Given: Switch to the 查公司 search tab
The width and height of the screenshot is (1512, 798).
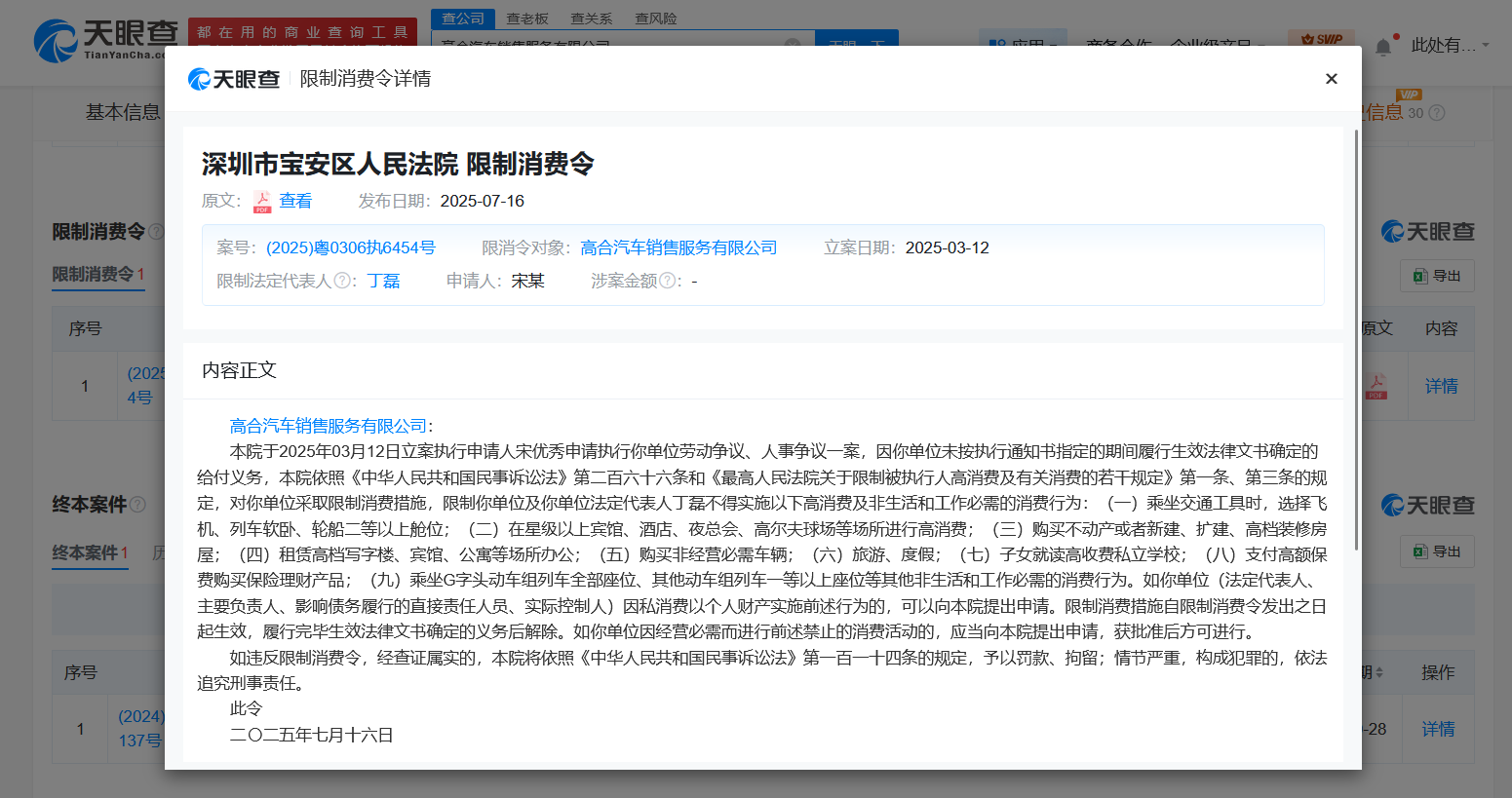Looking at the screenshot, I should (x=463, y=19).
